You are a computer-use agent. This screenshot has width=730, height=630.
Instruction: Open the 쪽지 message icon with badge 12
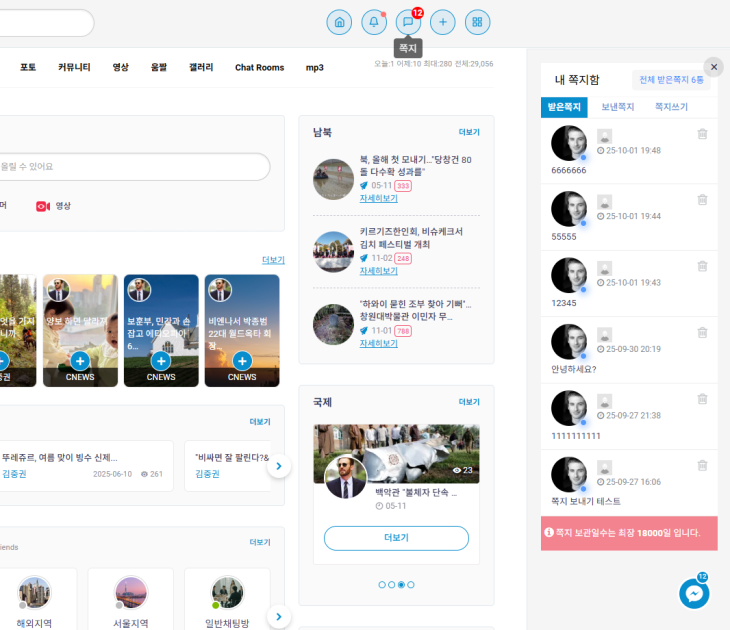pyautogui.click(x=408, y=22)
